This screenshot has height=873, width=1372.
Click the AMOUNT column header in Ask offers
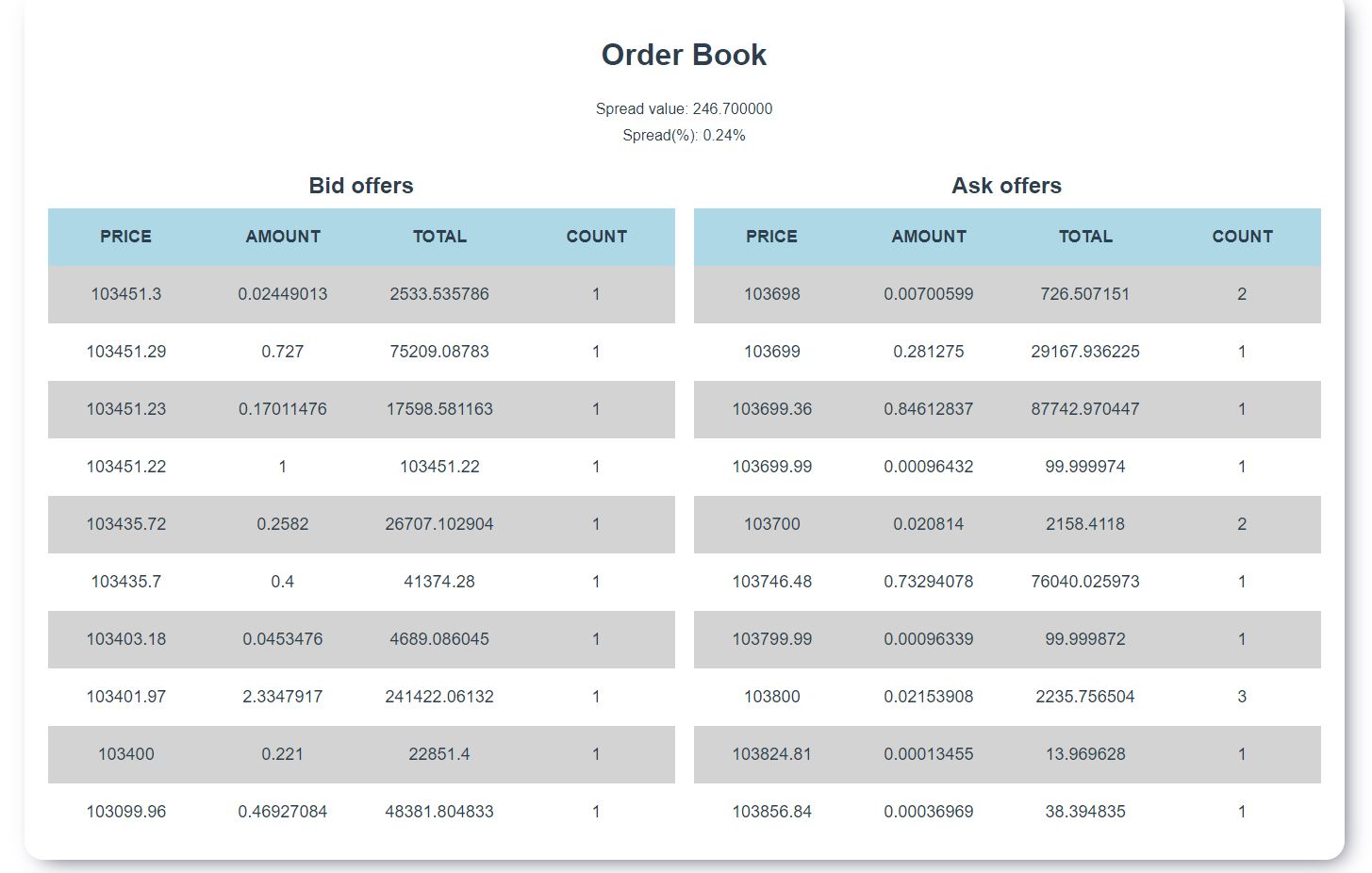(929, 237)
